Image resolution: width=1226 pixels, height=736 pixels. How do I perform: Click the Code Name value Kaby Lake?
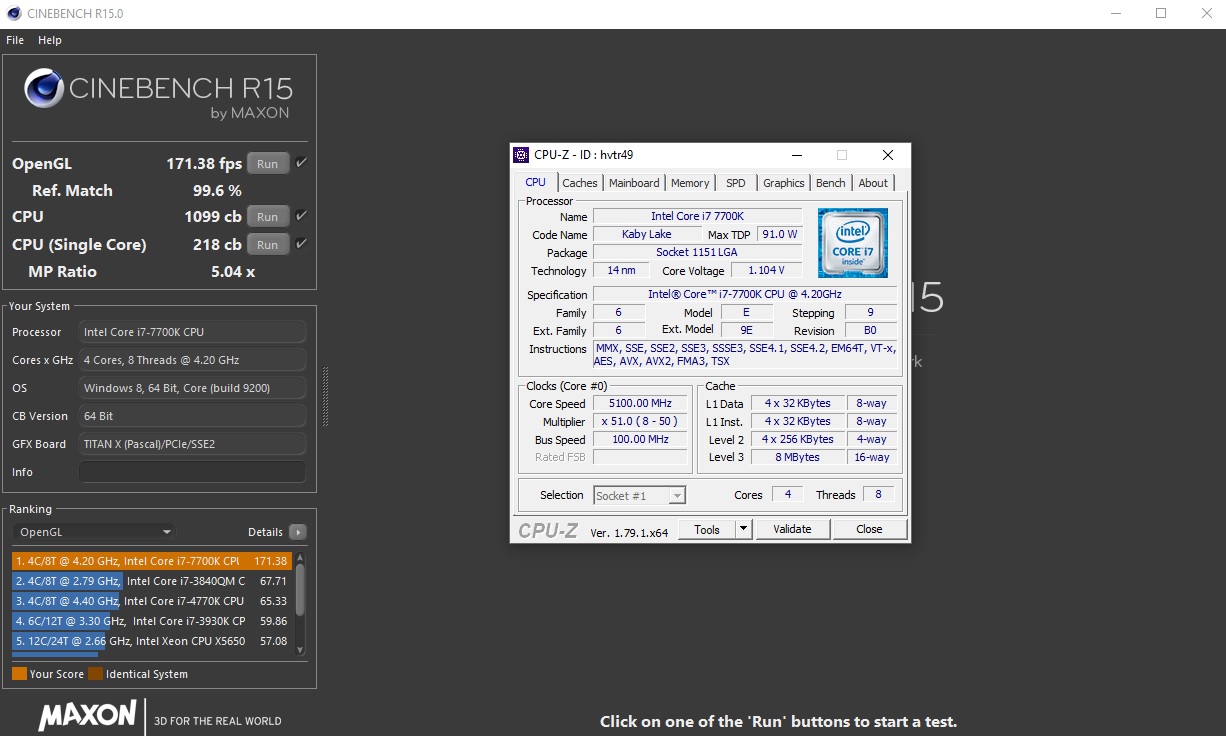coord(647,234)
